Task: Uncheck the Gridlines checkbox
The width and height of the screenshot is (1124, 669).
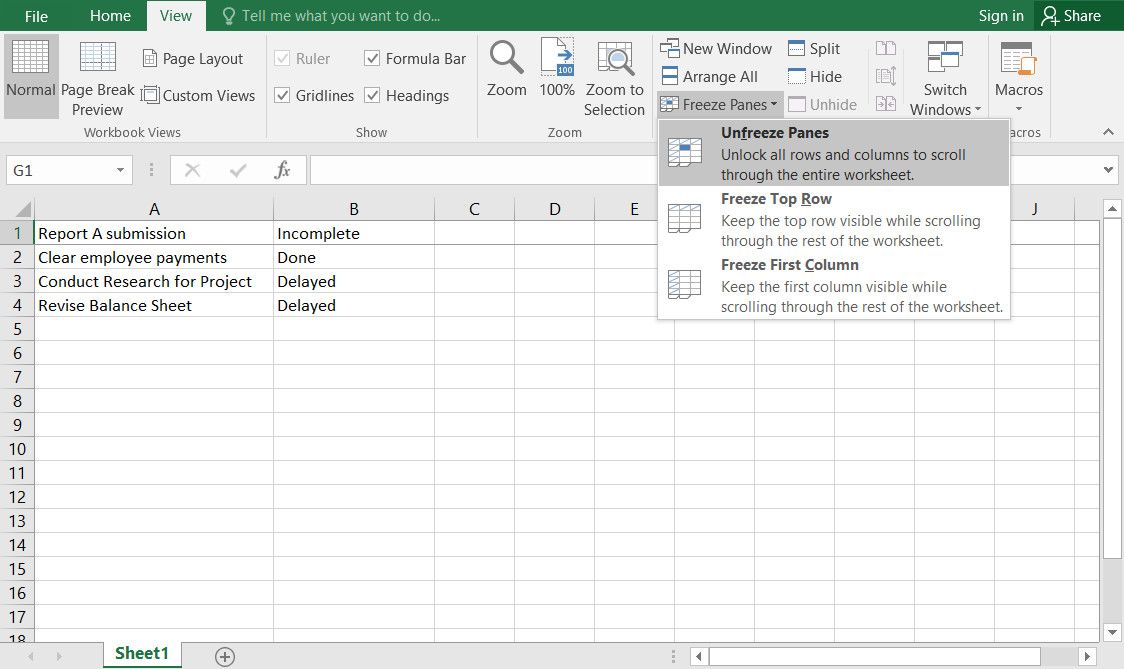Action: click(282, 96)
